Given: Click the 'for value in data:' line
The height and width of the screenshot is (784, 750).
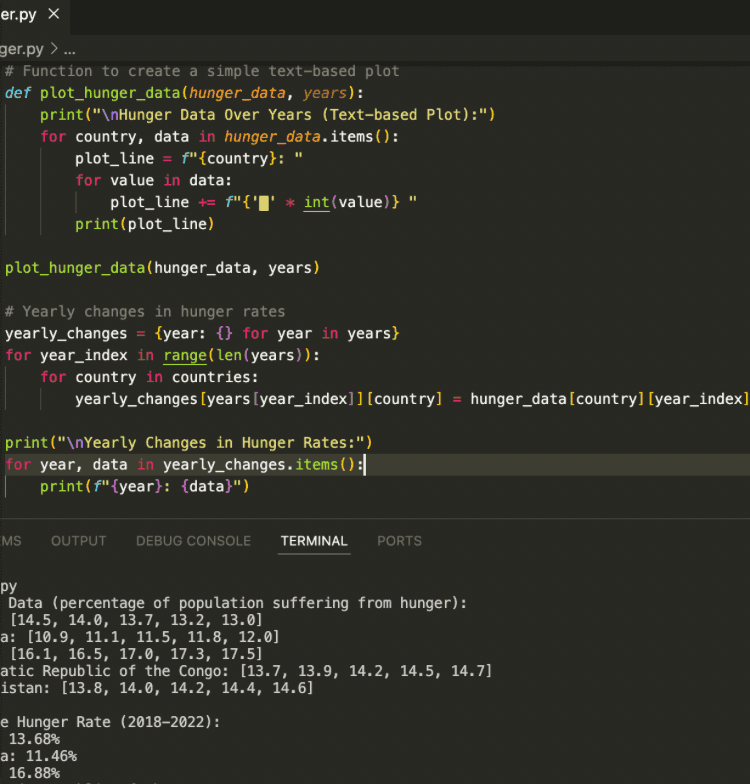Looking at the screenshot, I should pos(154,180).
